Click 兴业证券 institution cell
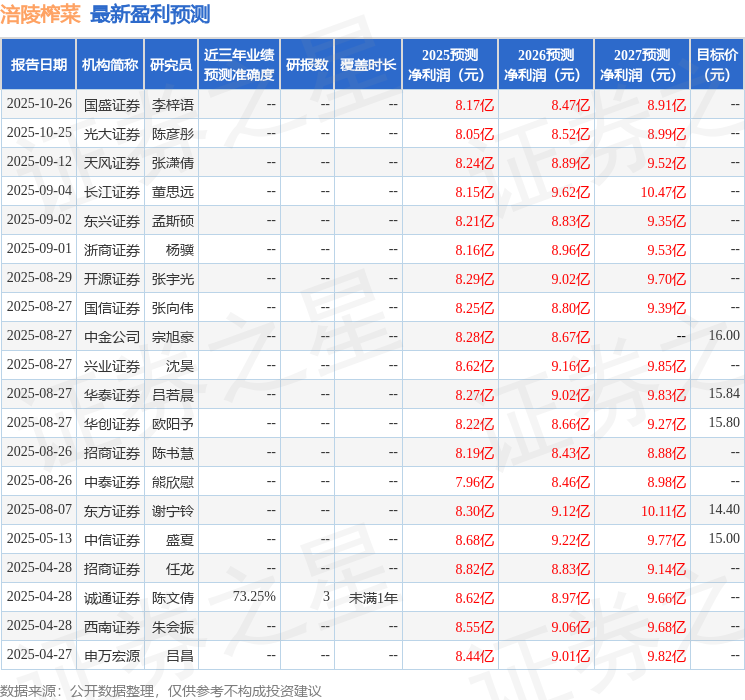The width and height of the screenshot is (745, 700). (x=112, y=366)
